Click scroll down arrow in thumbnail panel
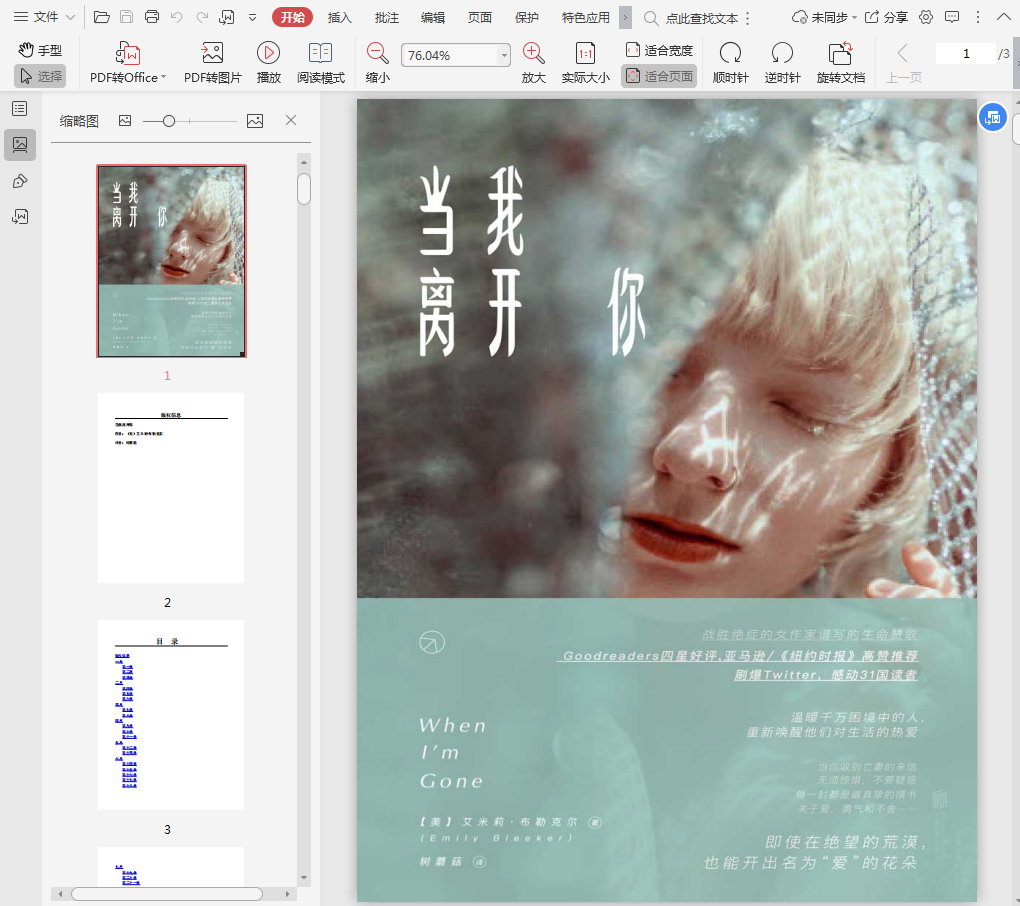This screenshot has width=1020, height=906. pos(304,877)
